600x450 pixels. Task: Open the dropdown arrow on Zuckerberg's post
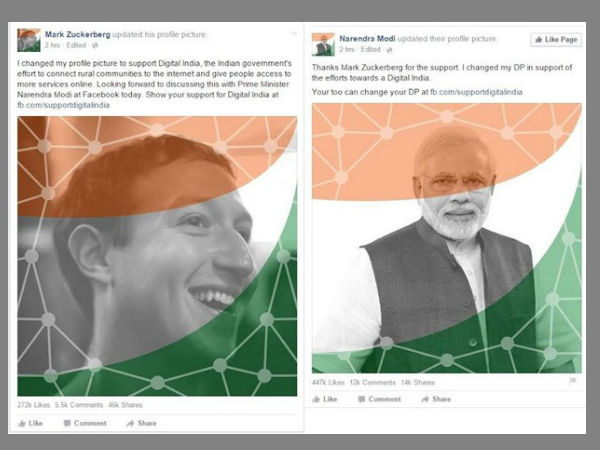(x=294, y=34)
